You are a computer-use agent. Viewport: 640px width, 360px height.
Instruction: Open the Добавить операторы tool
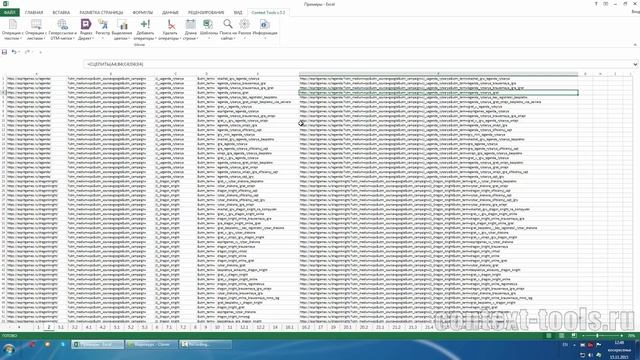[145, 29]
